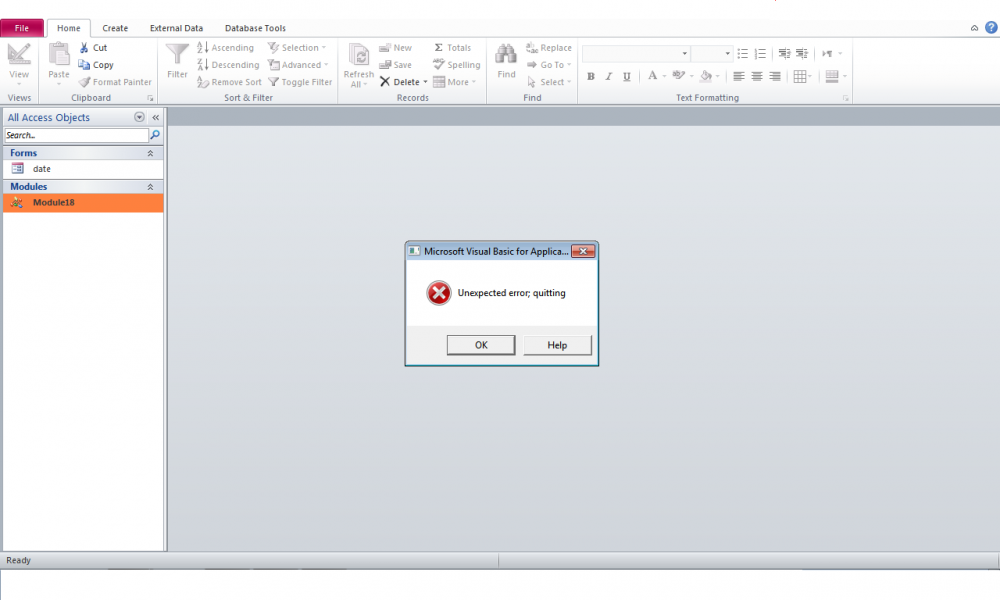Click OK in the error dialog
The width and height of the screenshot is (1000, 600).
[x=481, y=345]
